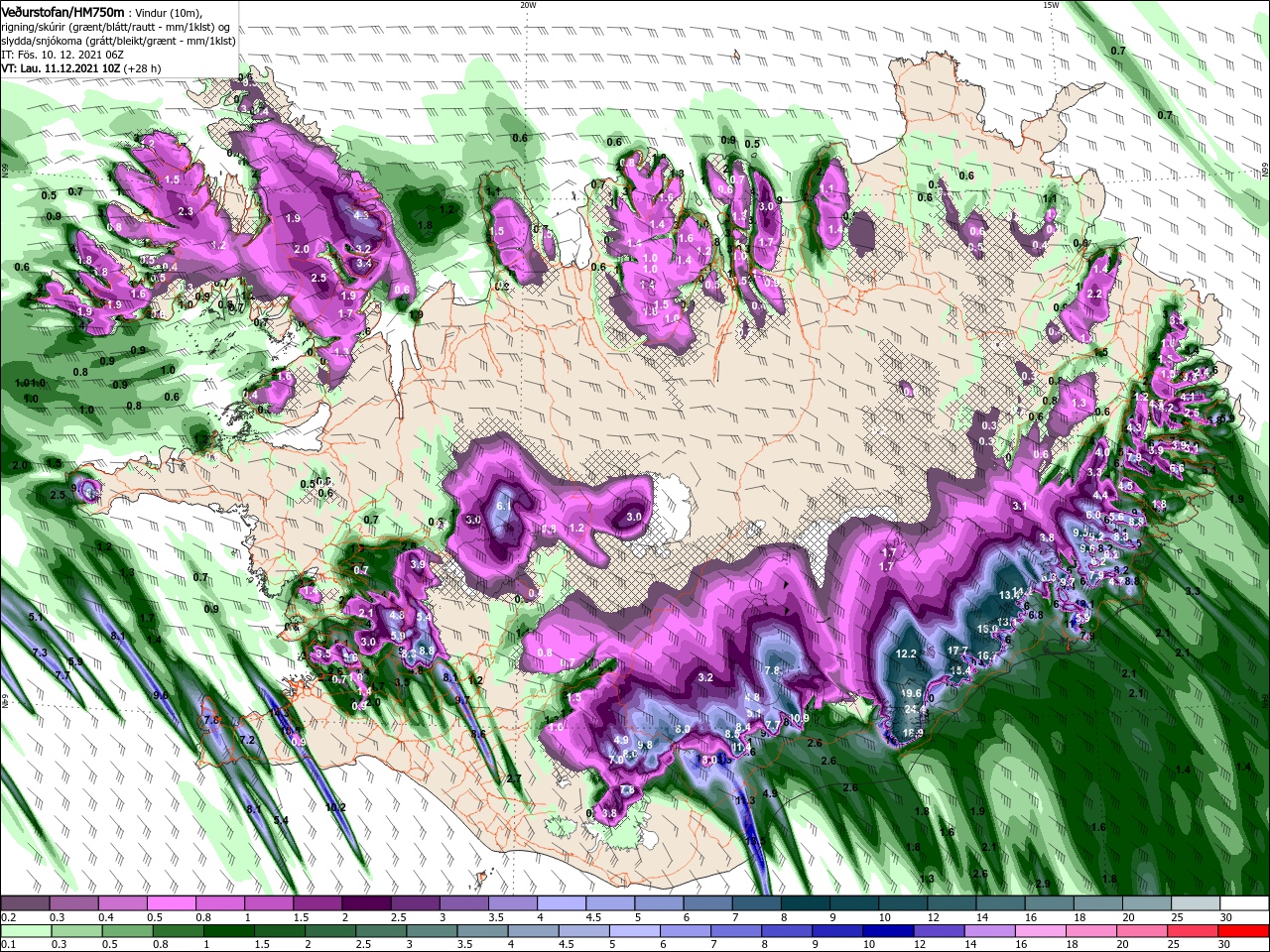Click the 7.3 value near the left edge
The width and height of the screenshot is (1270, 952).
(41, 653)
